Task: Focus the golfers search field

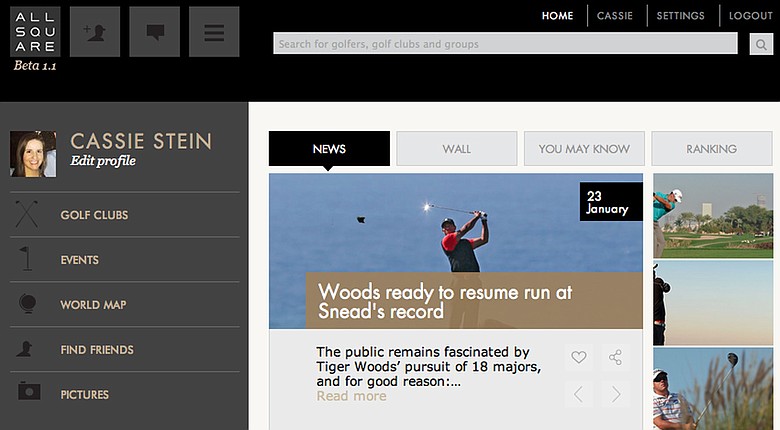Action: [505, 44]
